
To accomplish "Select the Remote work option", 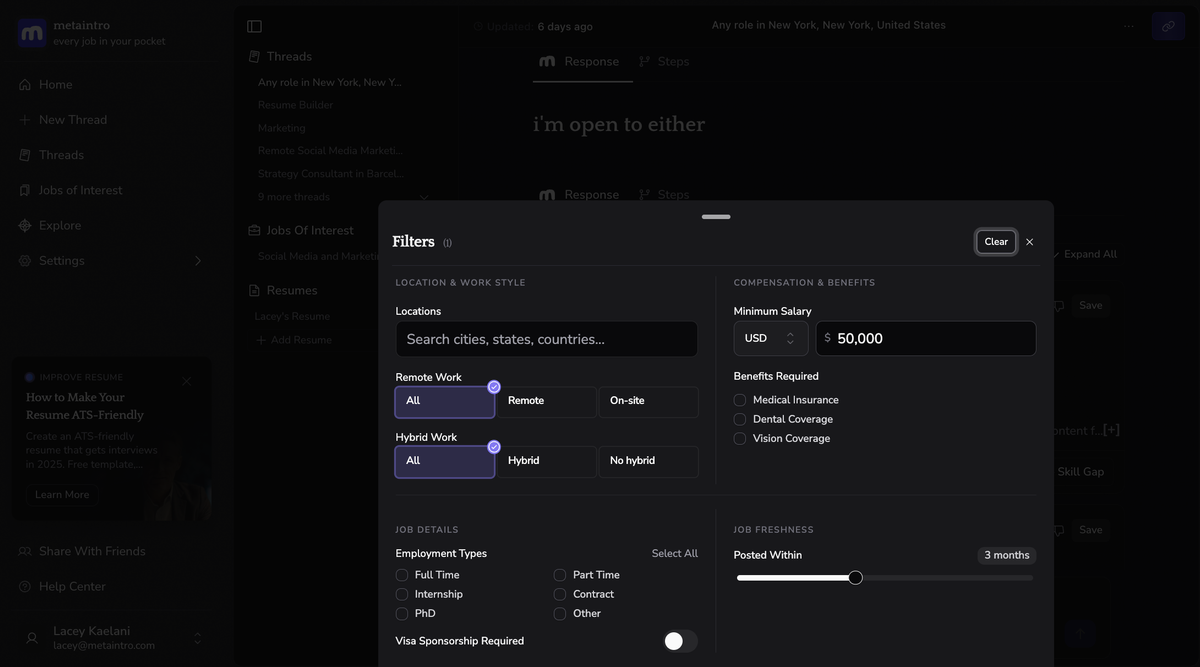I will click(x=546, y=401).
